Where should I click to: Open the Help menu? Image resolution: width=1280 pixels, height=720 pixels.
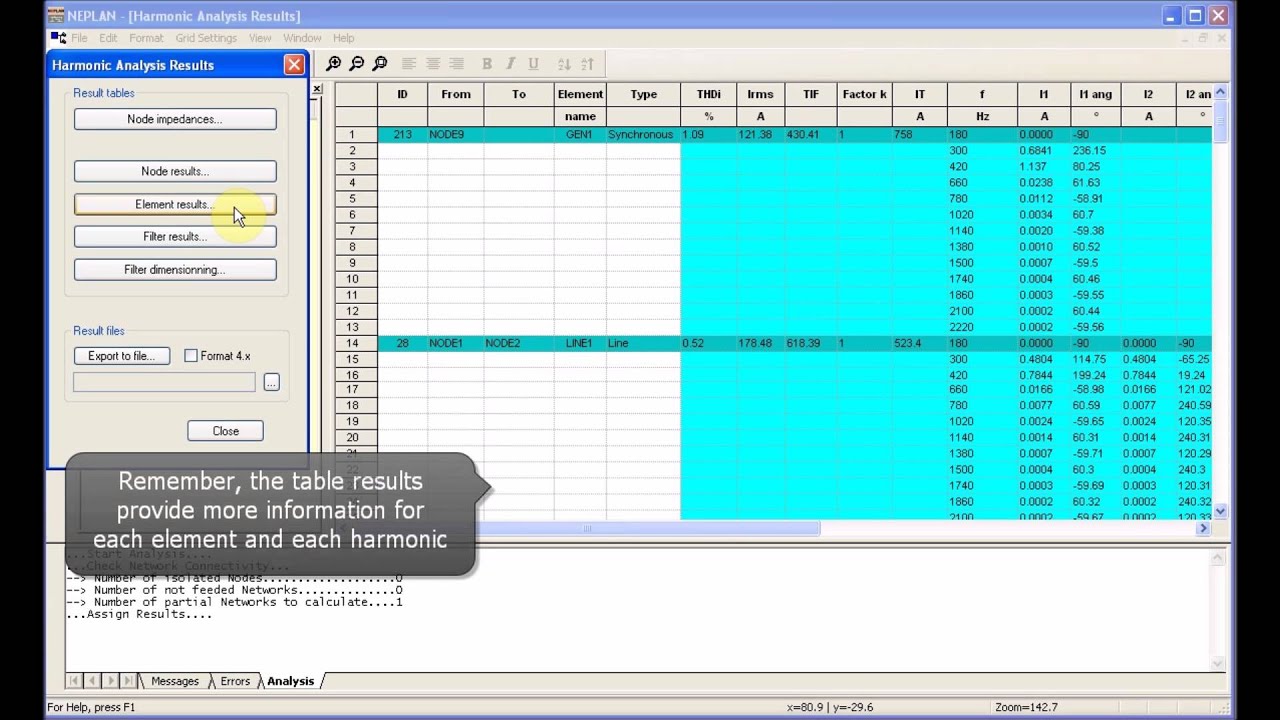coord(343,38)
